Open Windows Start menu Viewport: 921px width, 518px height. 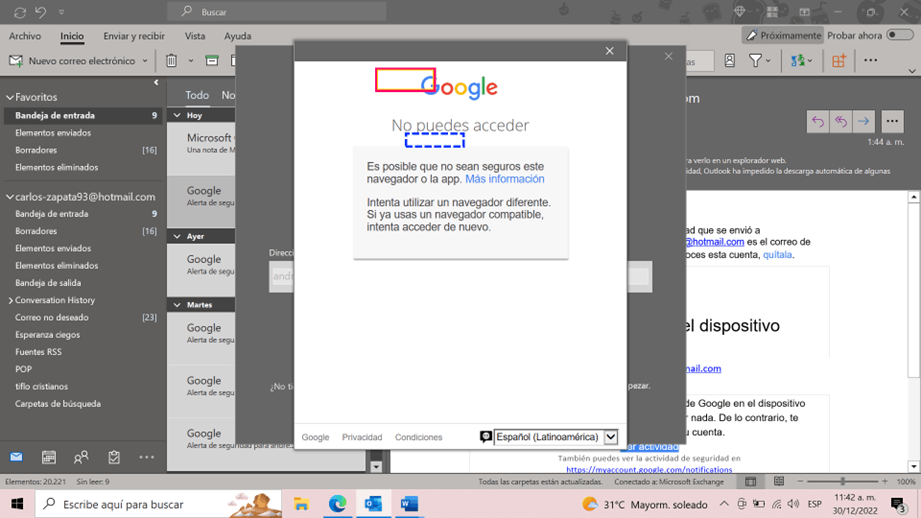tap(17, 504)
